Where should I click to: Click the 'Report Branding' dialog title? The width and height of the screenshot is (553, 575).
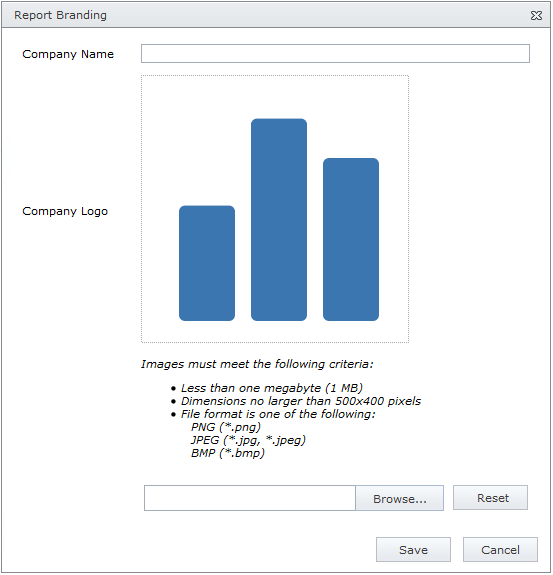61,15
